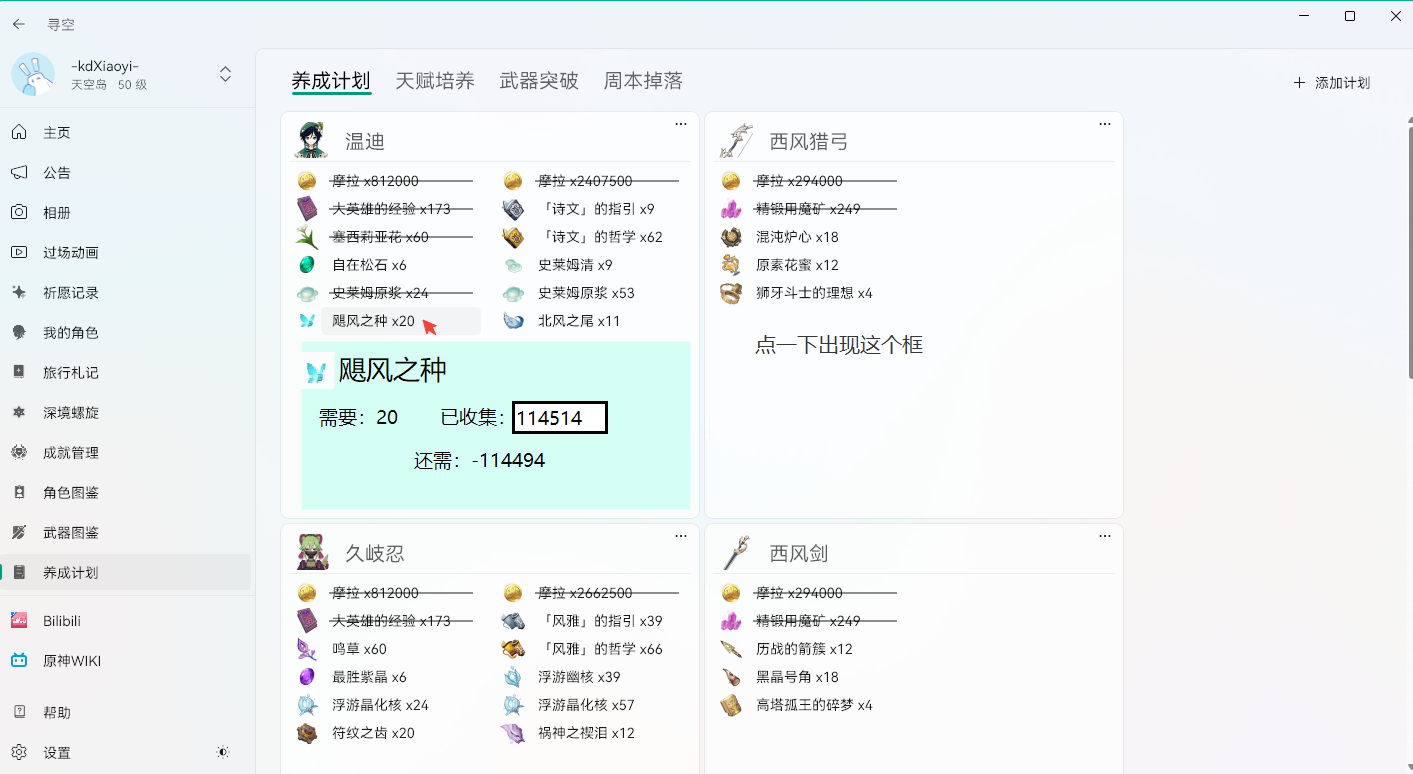Open the 西风猎弓 card's more options menu
1413x774 pixels.
[1105, 124]
